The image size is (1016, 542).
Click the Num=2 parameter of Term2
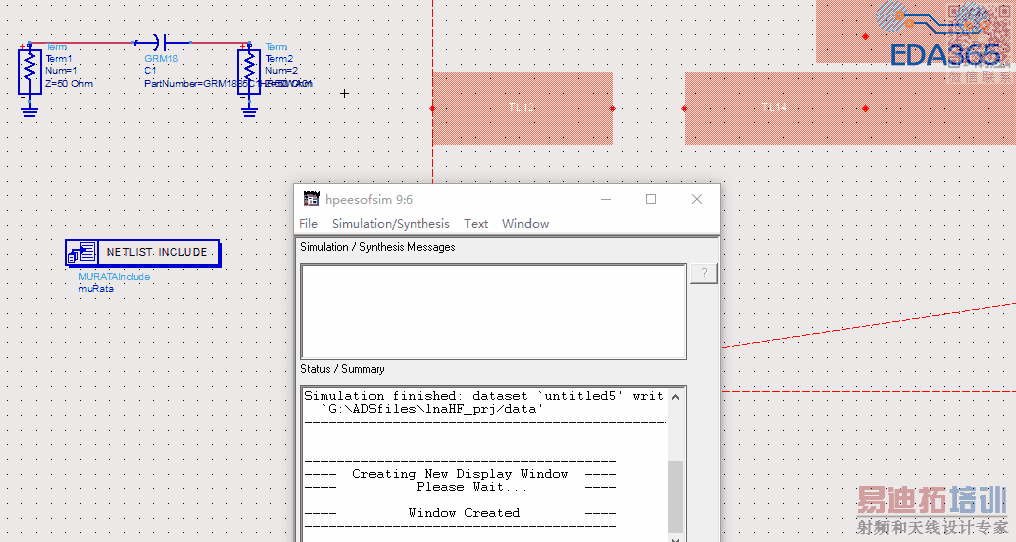(x=282, y=71)
